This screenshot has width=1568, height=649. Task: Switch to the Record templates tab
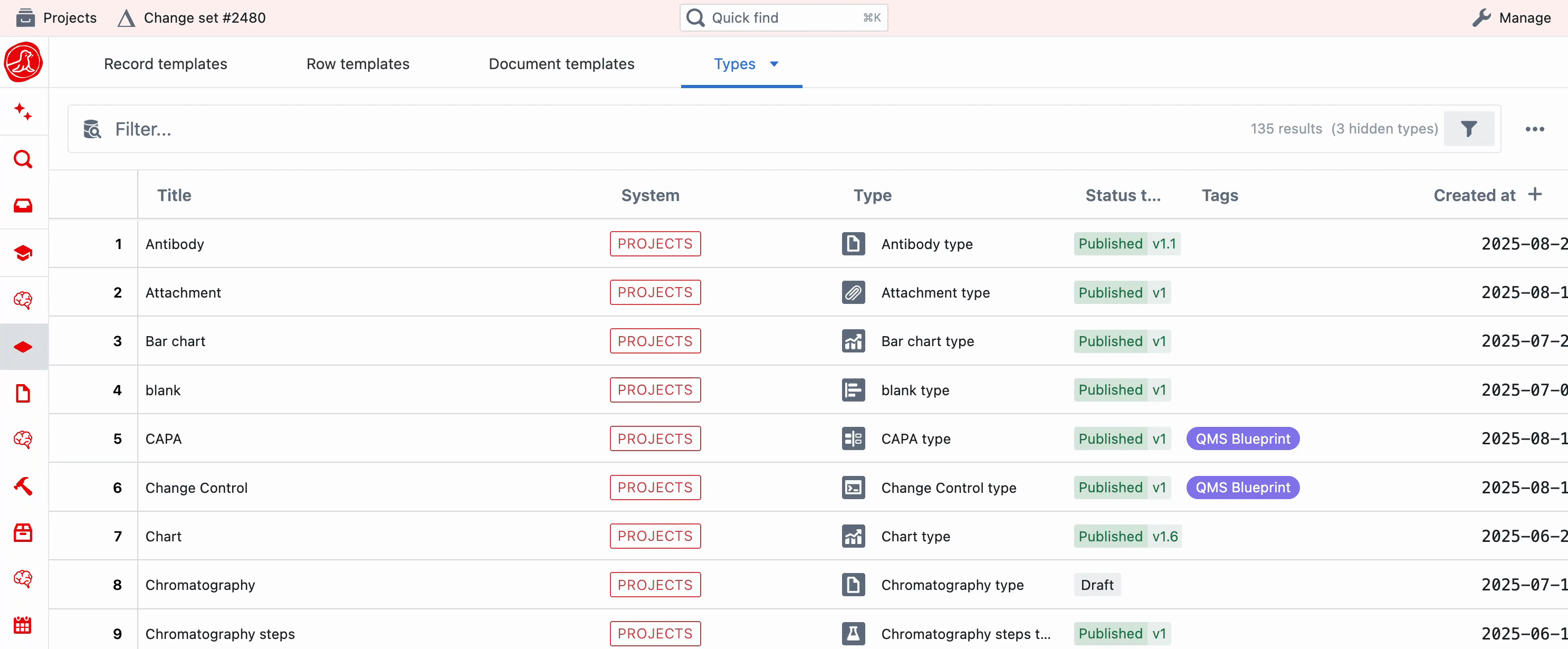click(x=165, y=63)
